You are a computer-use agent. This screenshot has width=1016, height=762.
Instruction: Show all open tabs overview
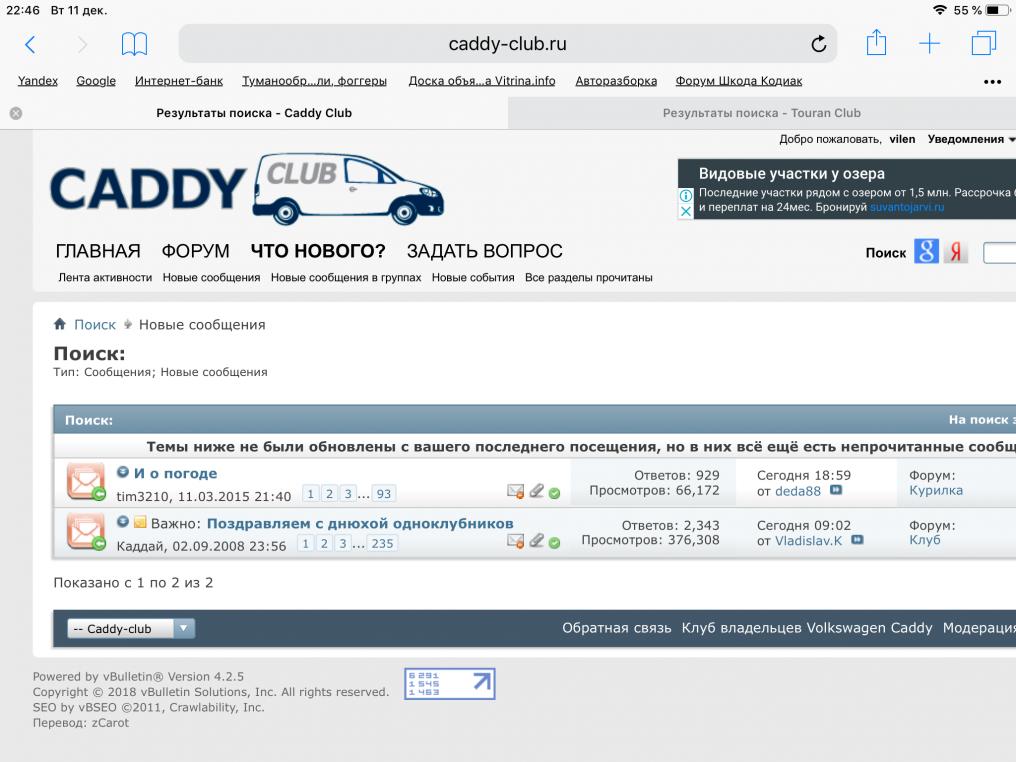tap(984, 43)
